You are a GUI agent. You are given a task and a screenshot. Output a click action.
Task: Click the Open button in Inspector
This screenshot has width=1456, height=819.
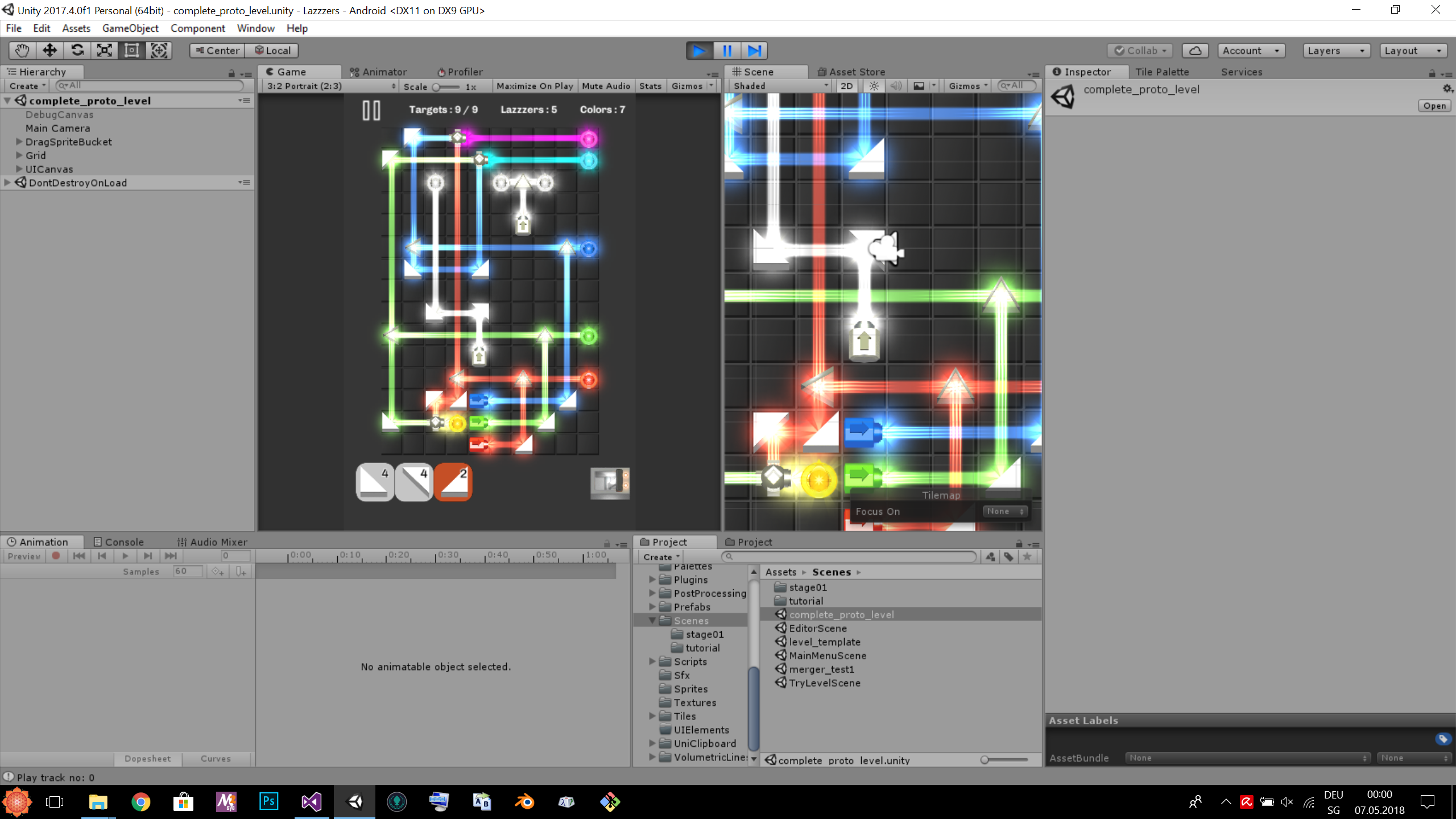1434,106
